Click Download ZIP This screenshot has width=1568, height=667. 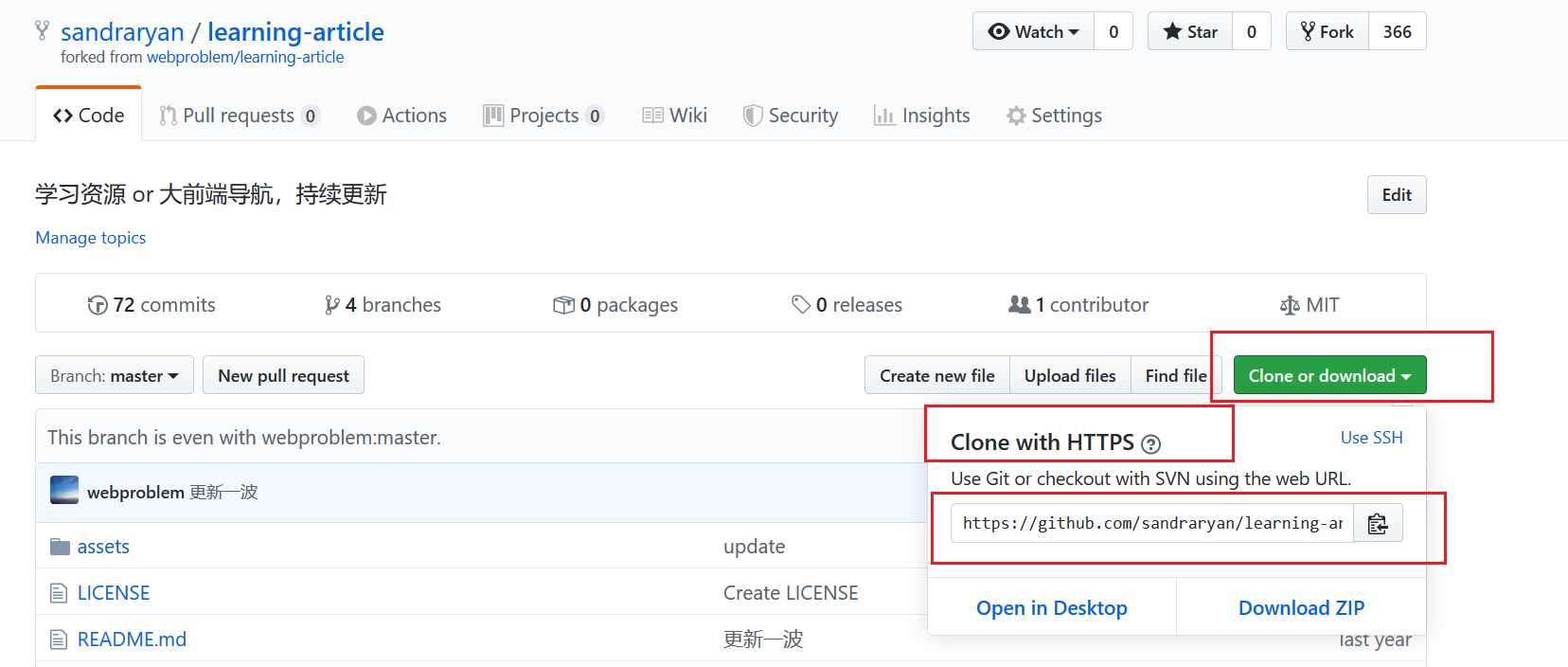(1301, 607)
